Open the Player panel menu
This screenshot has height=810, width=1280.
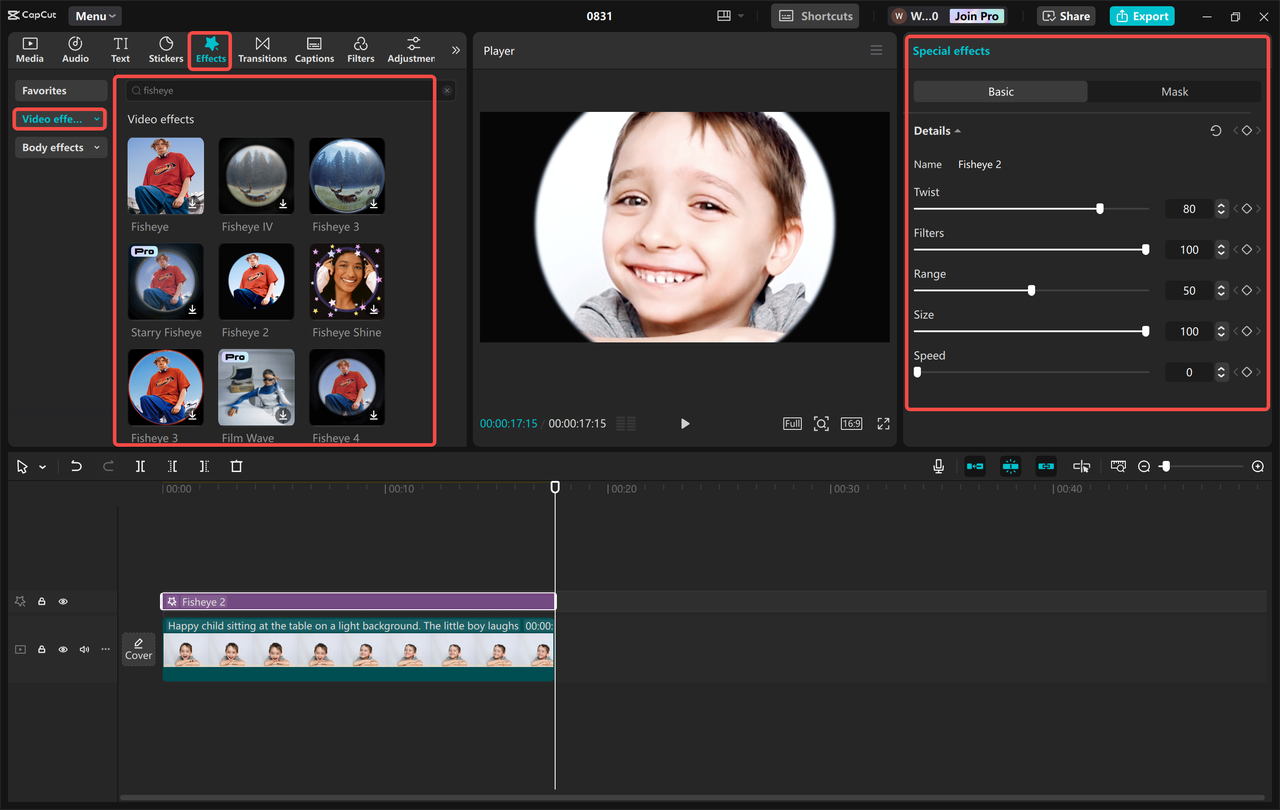point(876,50)
